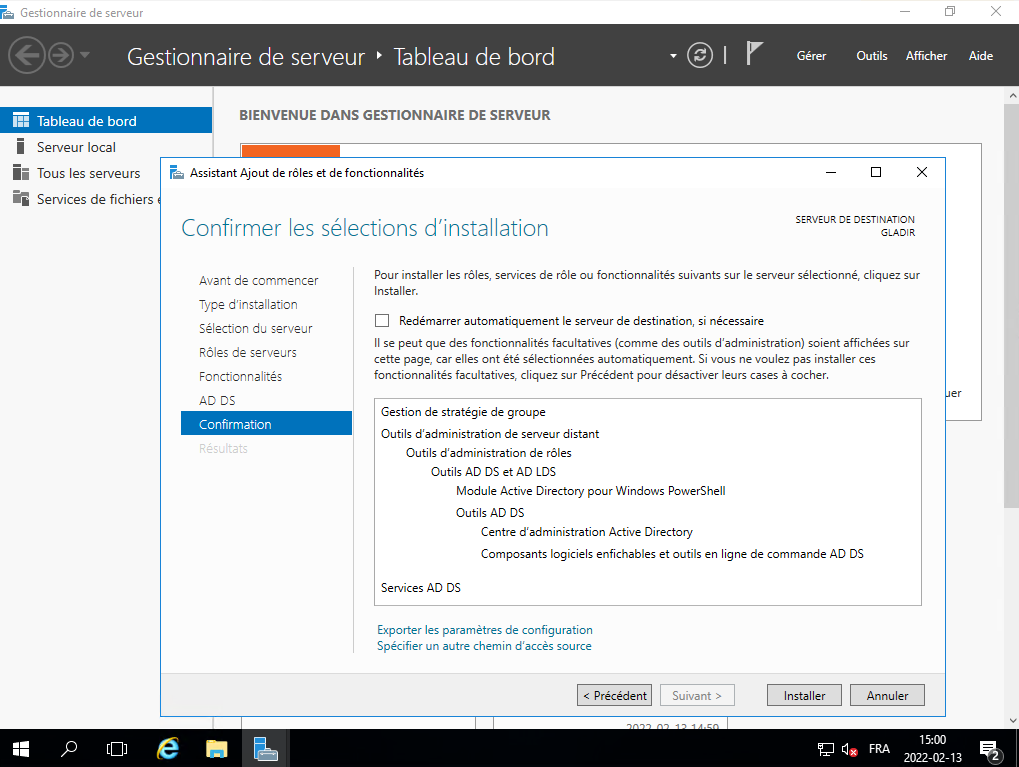
Task: Close the wizard with the X button
Action: point(922,172)
